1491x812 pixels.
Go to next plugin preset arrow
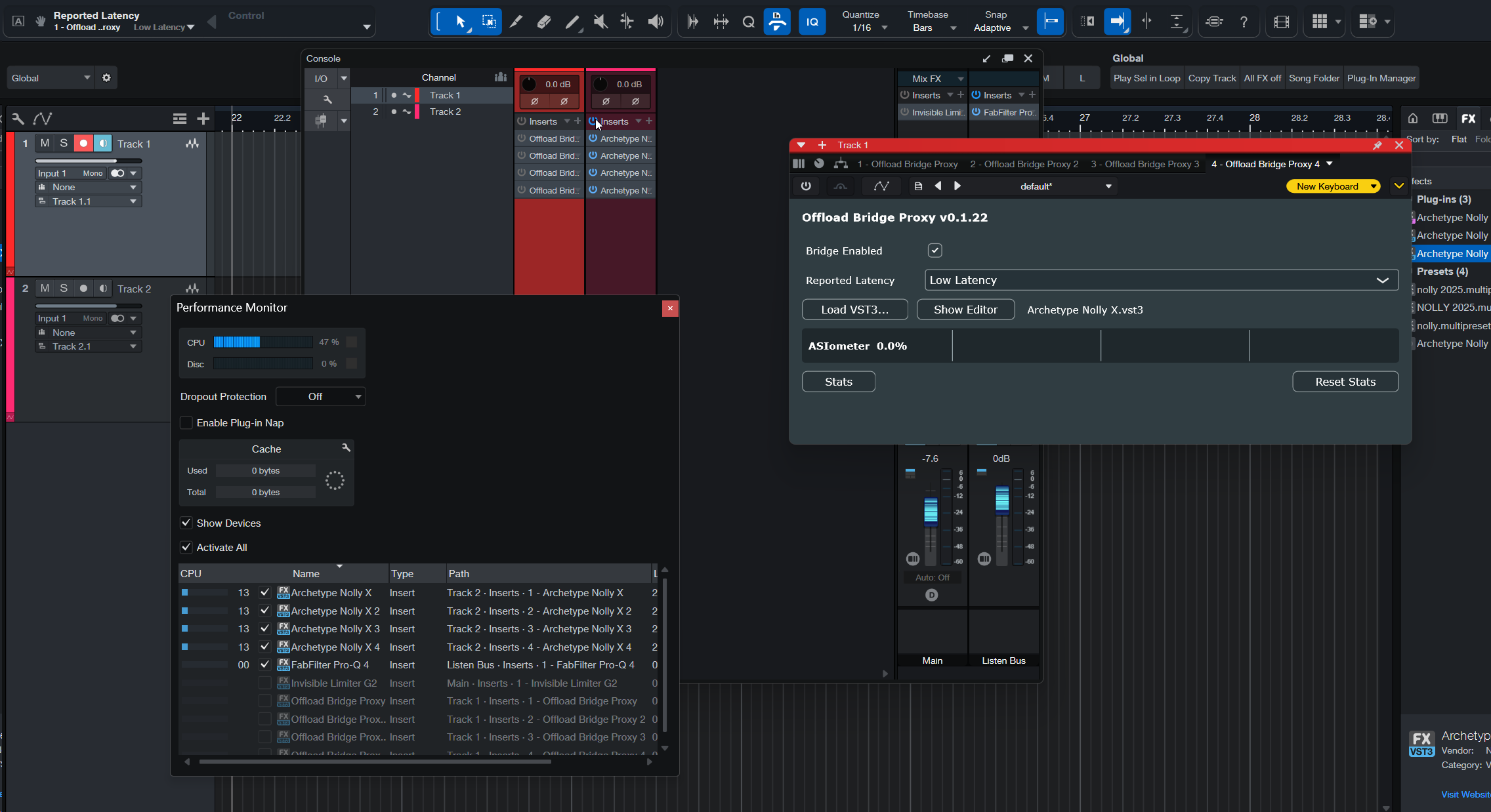[957, 186]
